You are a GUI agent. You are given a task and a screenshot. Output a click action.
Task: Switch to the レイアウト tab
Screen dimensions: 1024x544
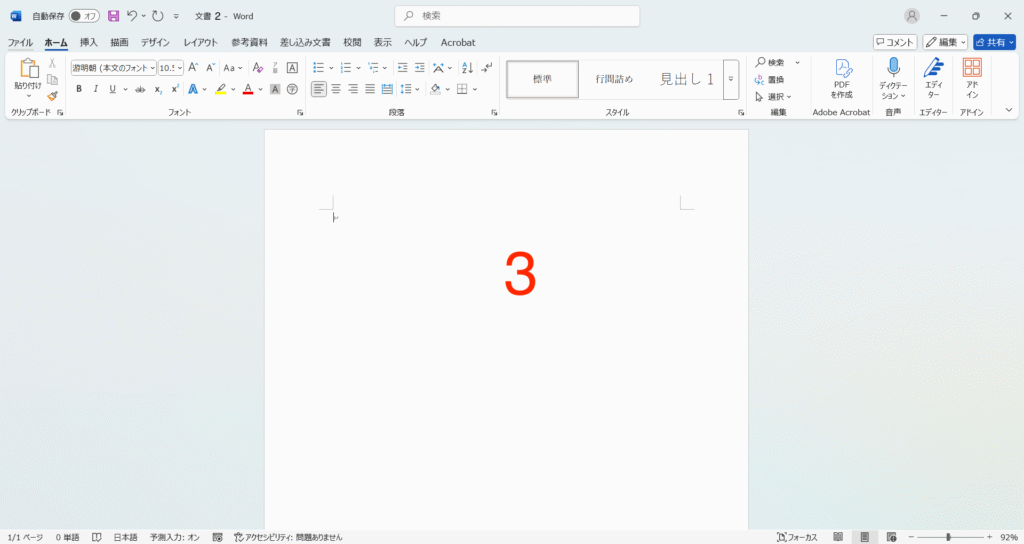pos(200,42)
